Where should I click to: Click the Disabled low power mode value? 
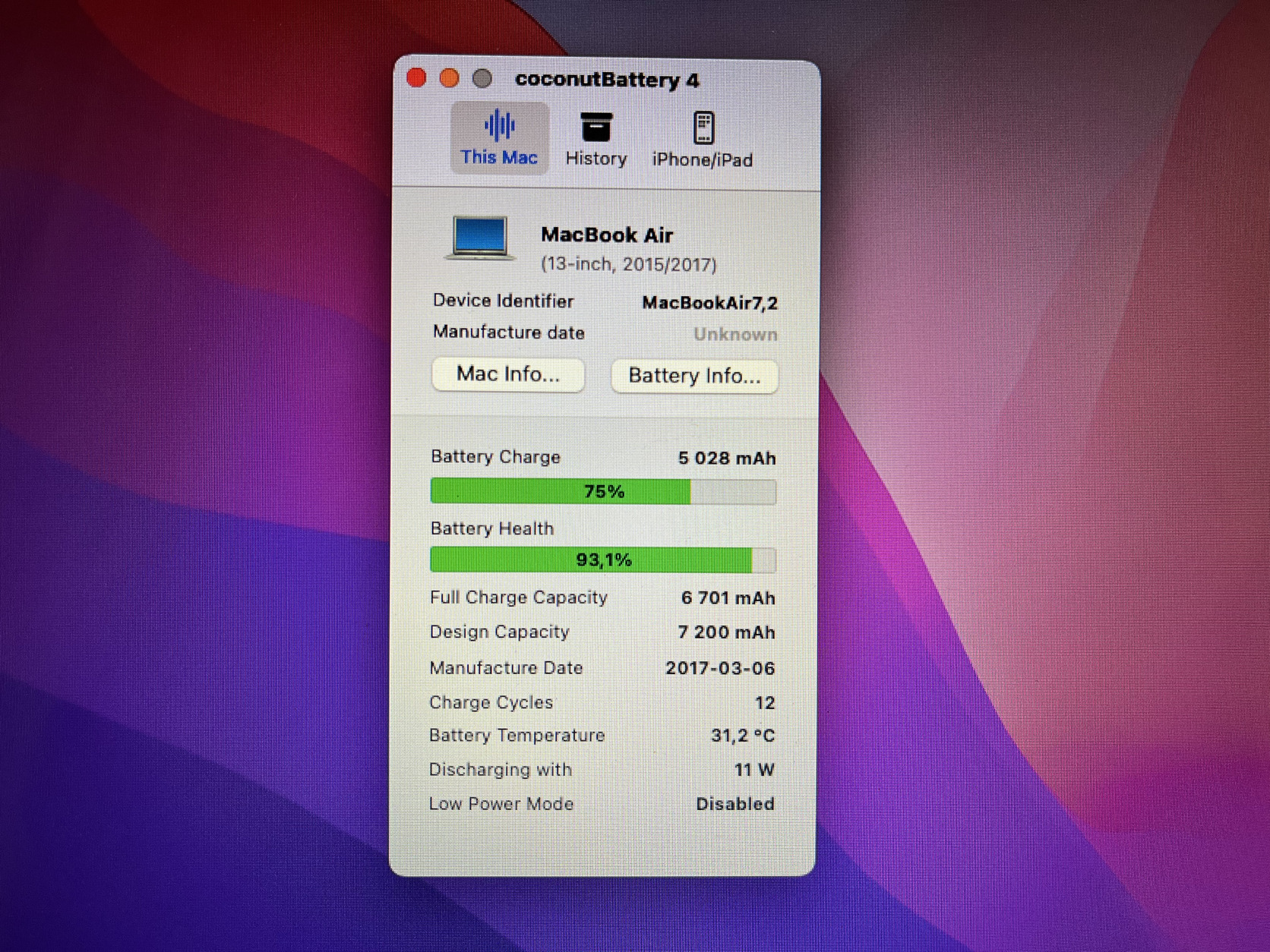coord(735,804)
